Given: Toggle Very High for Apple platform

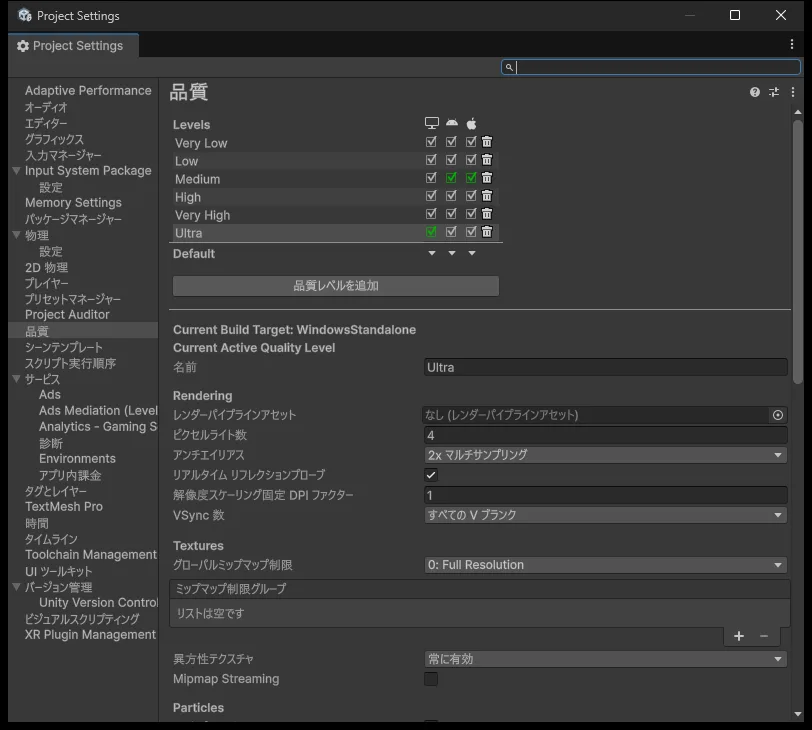Looking at the screenshot, I should click(x=471, y=213).
